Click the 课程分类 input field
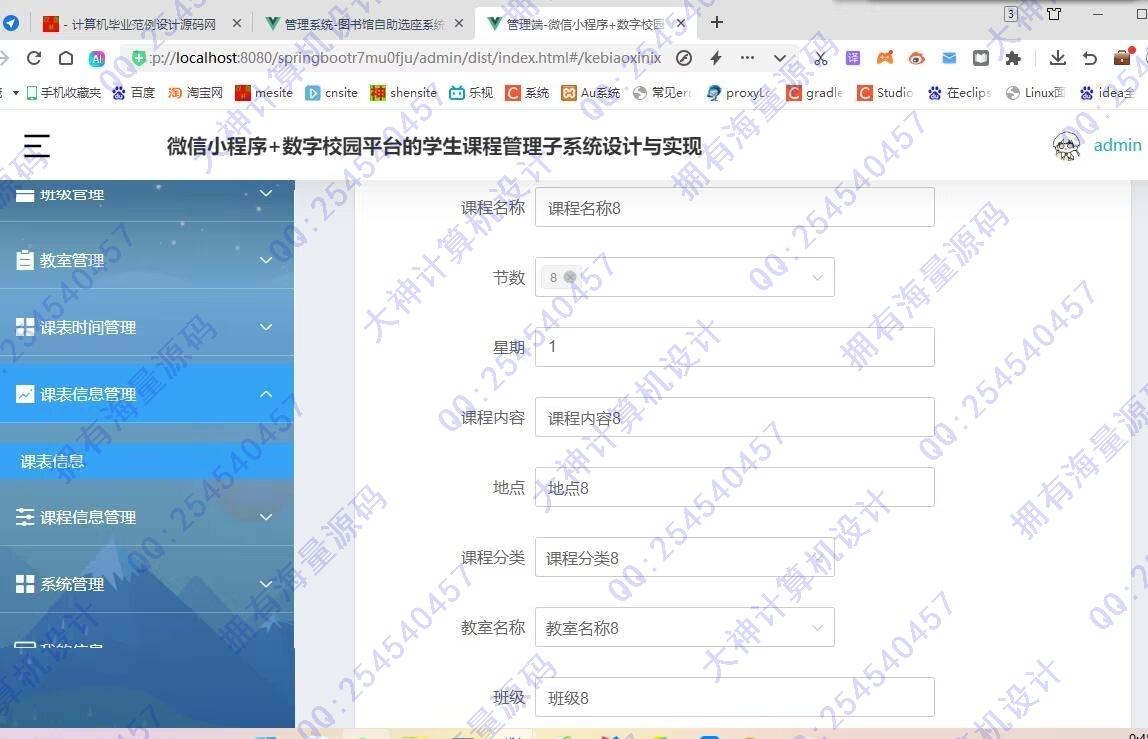1148x739 pixels. tap(685, 557)
